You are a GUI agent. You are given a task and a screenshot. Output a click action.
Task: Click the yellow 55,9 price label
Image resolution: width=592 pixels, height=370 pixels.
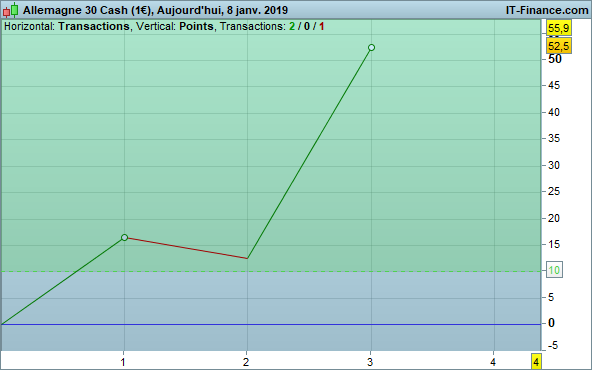point(559,28)
